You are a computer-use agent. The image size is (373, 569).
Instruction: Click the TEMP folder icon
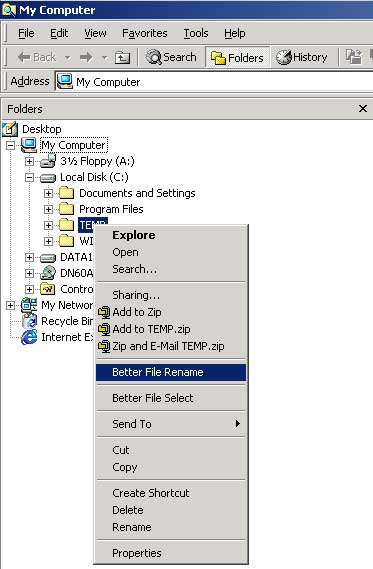click(66, 225)
